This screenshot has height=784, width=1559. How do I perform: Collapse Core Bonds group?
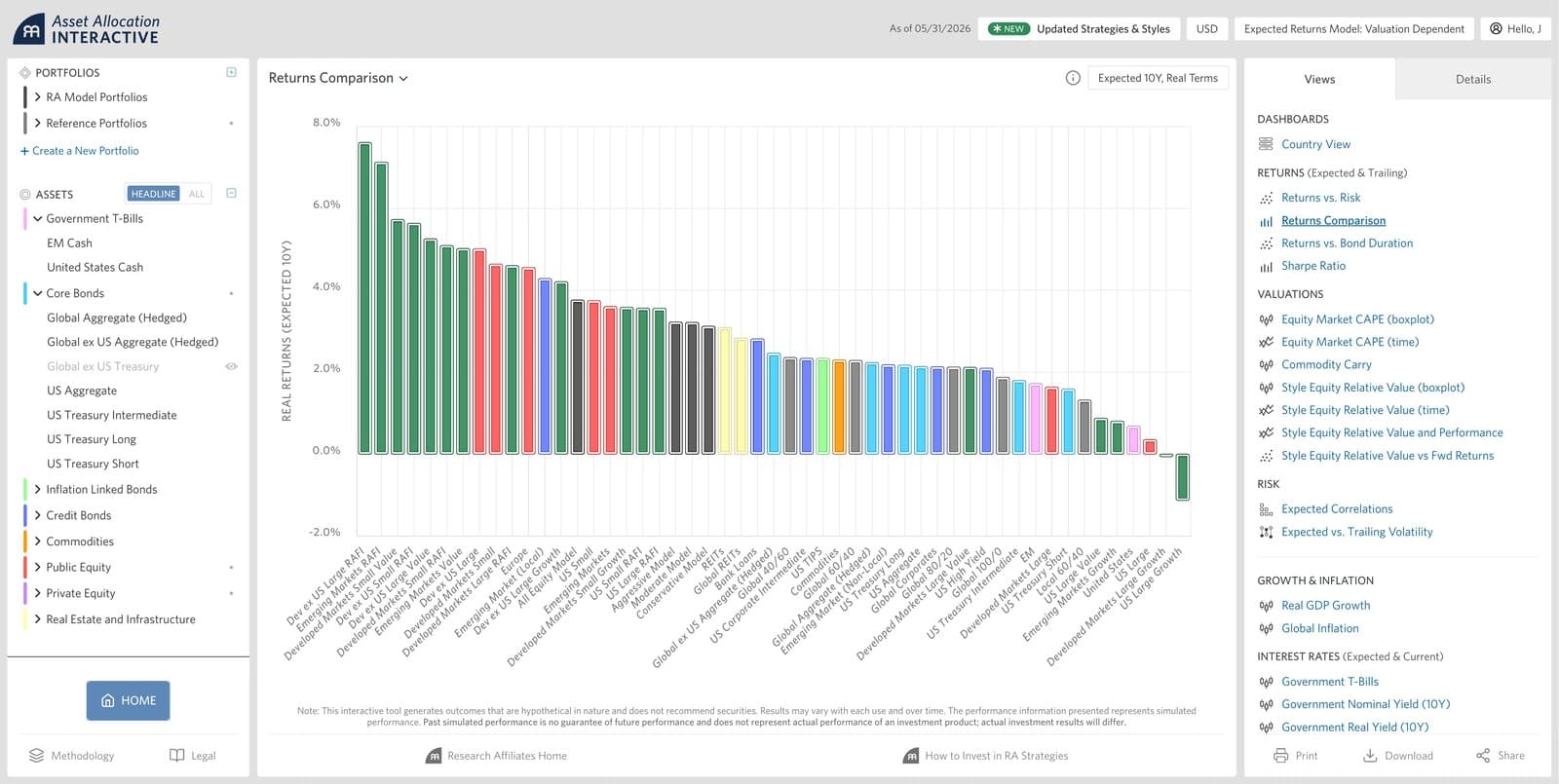click(x=38, y=293)
